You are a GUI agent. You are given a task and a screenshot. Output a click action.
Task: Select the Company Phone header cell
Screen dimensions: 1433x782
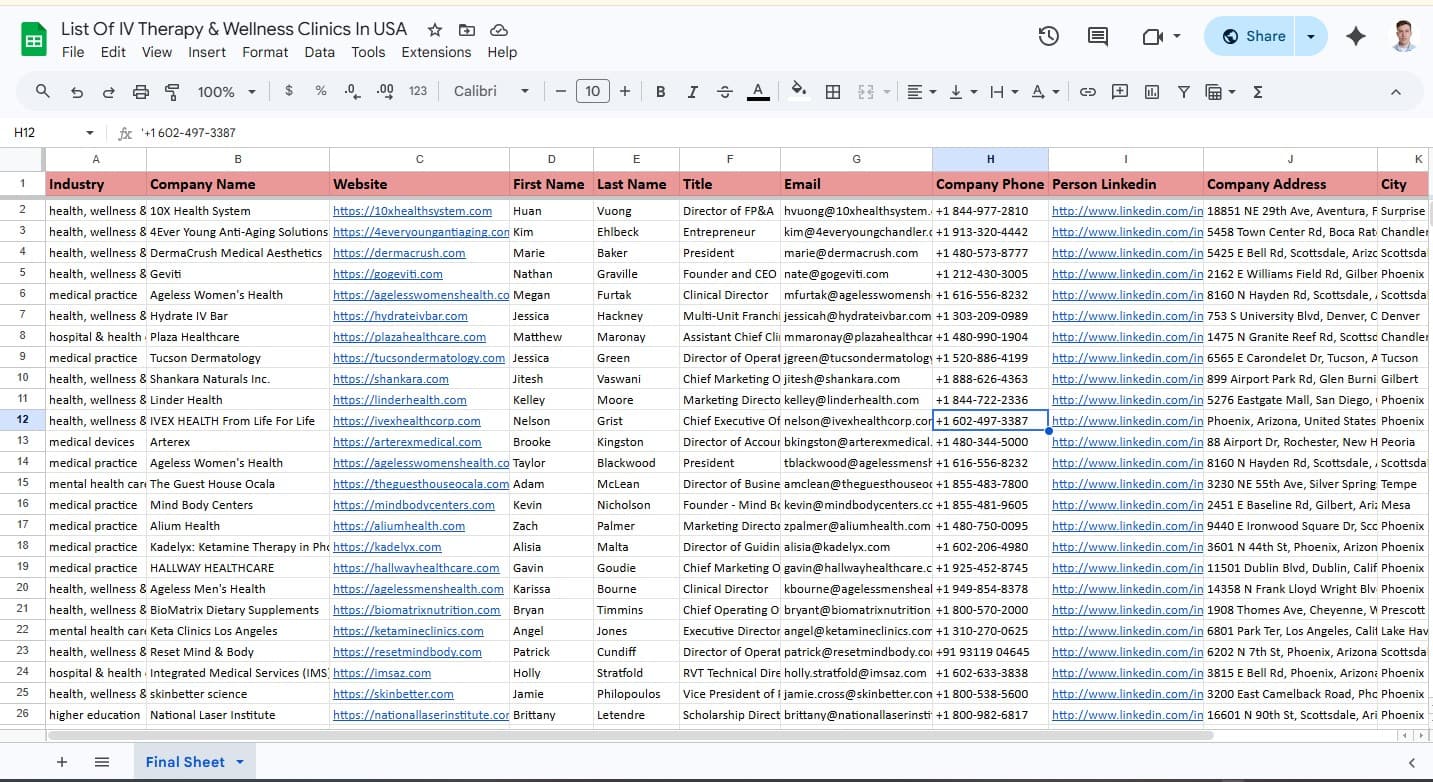(x=990, y=184)
